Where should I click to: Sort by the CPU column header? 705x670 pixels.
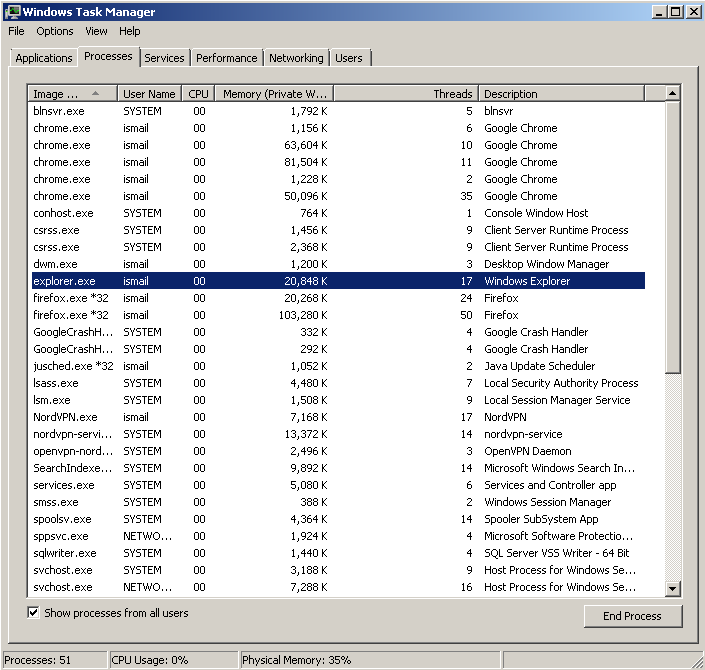198,94
